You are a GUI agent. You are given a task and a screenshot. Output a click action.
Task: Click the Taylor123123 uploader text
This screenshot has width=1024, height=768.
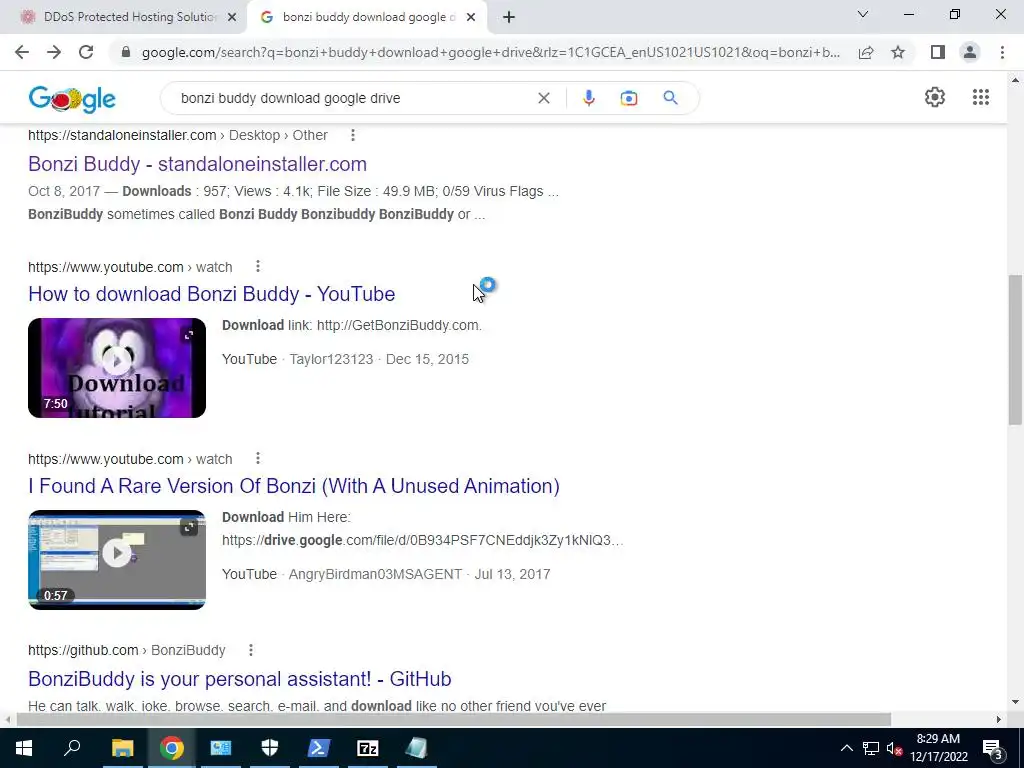[x=331, y=359]
